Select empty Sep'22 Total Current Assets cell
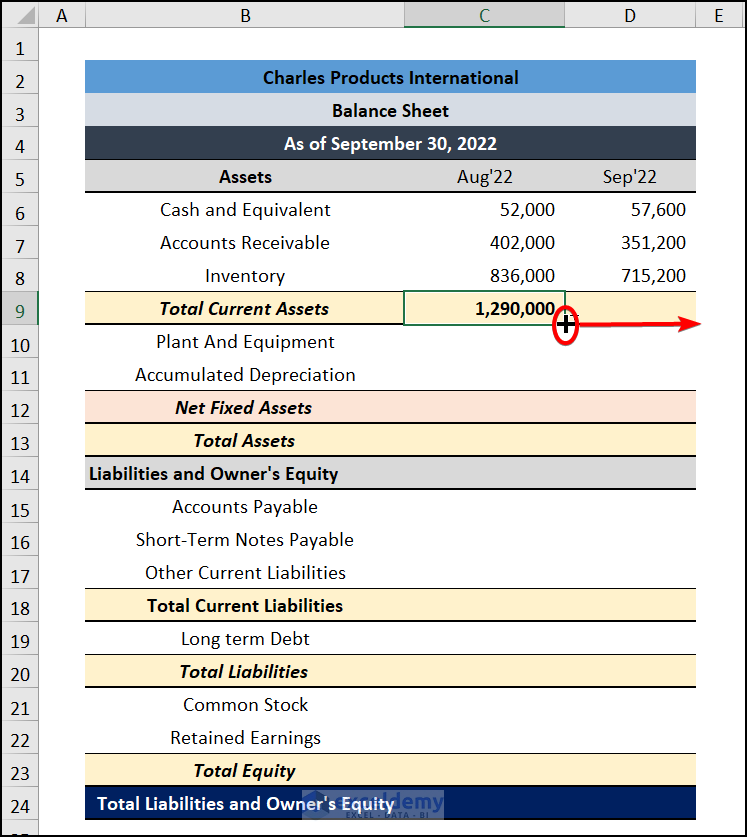Viewport: 747px width, 837px height. pyautogui.click(x=630, y=309)
